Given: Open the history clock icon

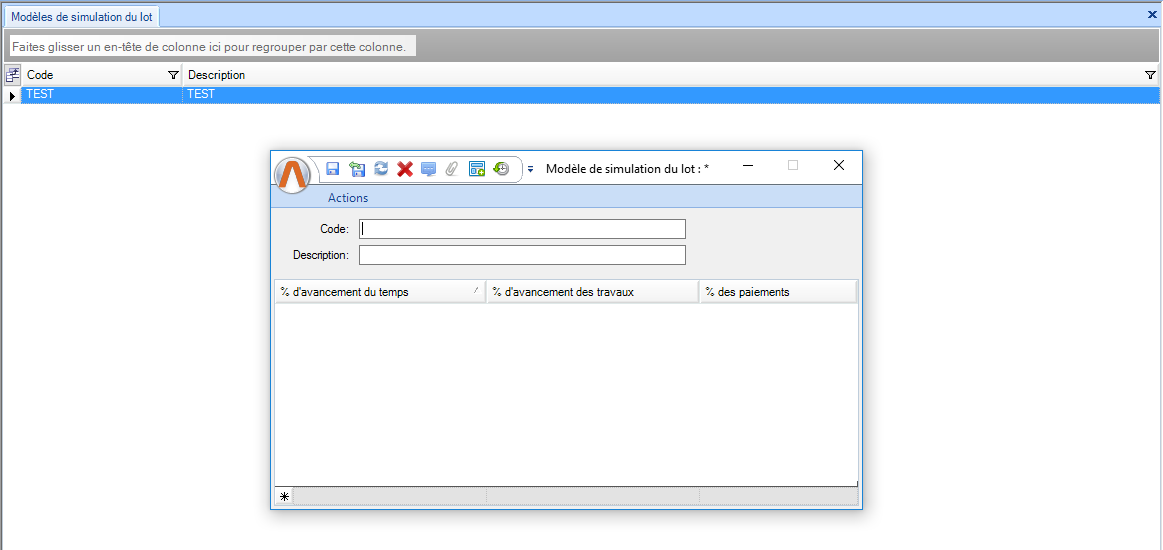Looking at the screenshot, I should 501,169.
